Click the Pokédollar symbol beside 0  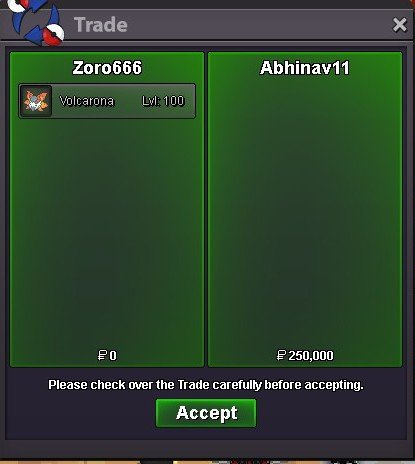click(x=102, y=355)
